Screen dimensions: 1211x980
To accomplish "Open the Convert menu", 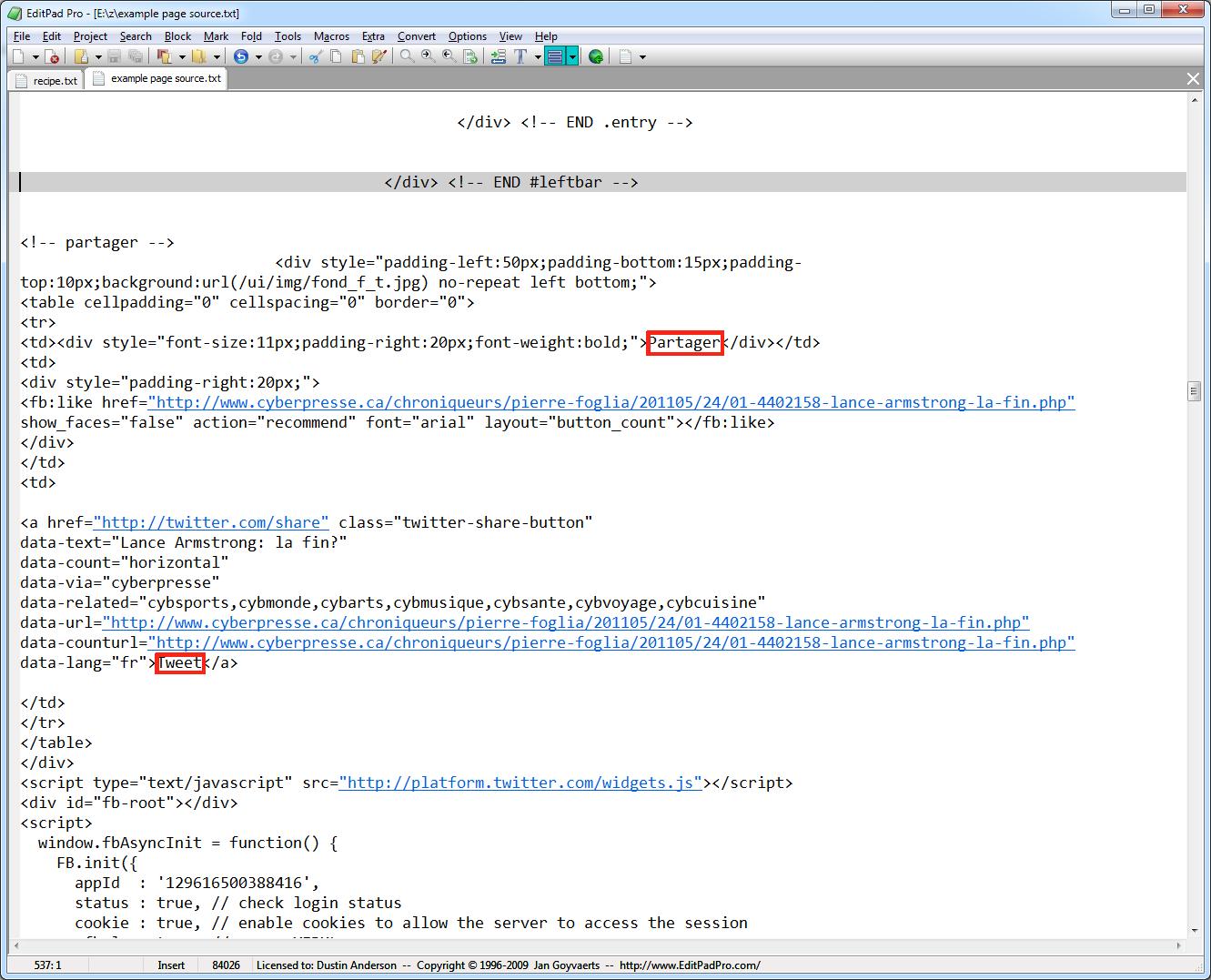I will coord(417,36).
